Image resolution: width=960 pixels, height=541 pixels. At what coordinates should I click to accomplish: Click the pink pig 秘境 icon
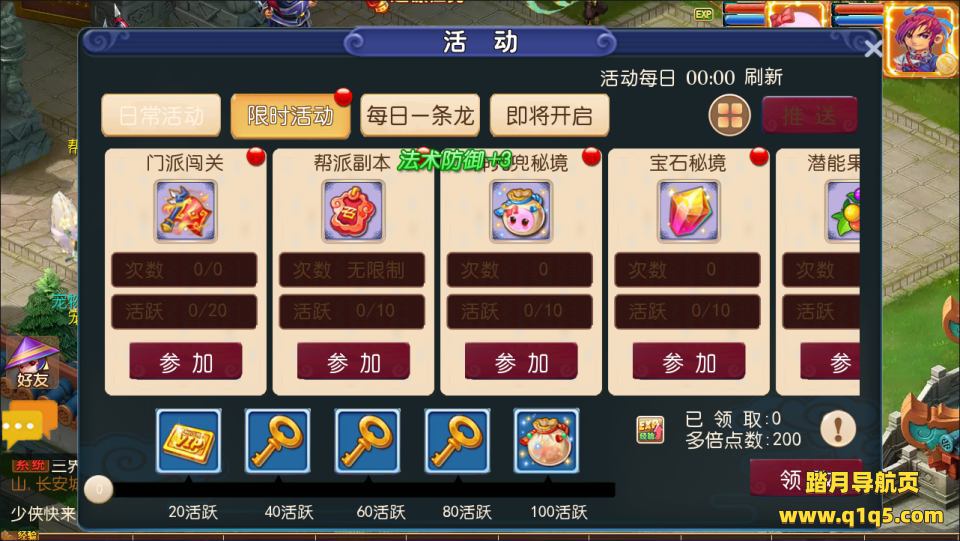point(520,211)
